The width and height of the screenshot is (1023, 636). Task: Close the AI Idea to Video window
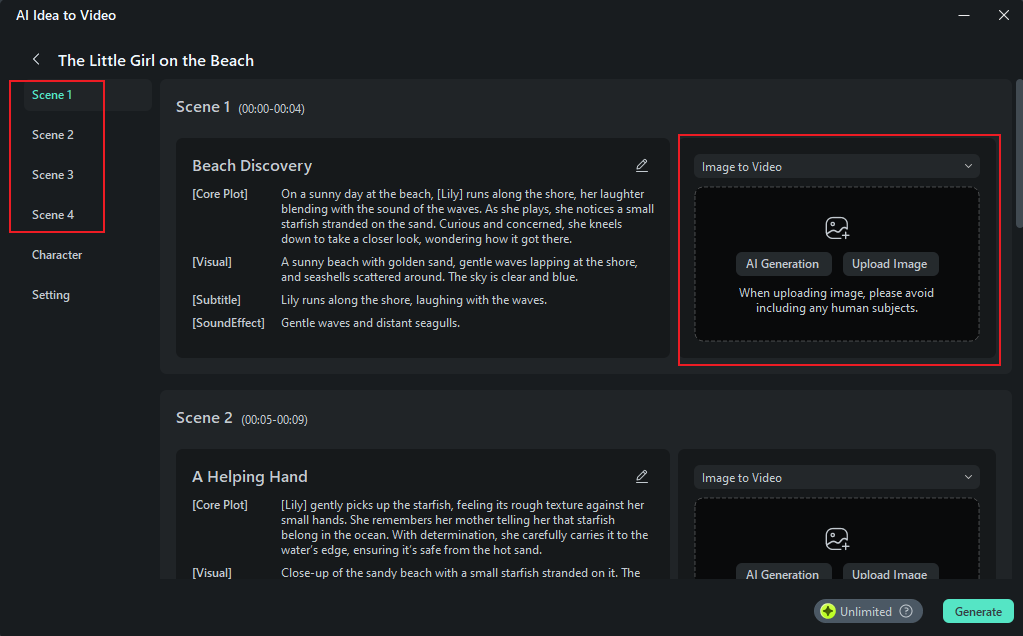coord(1004,15)
